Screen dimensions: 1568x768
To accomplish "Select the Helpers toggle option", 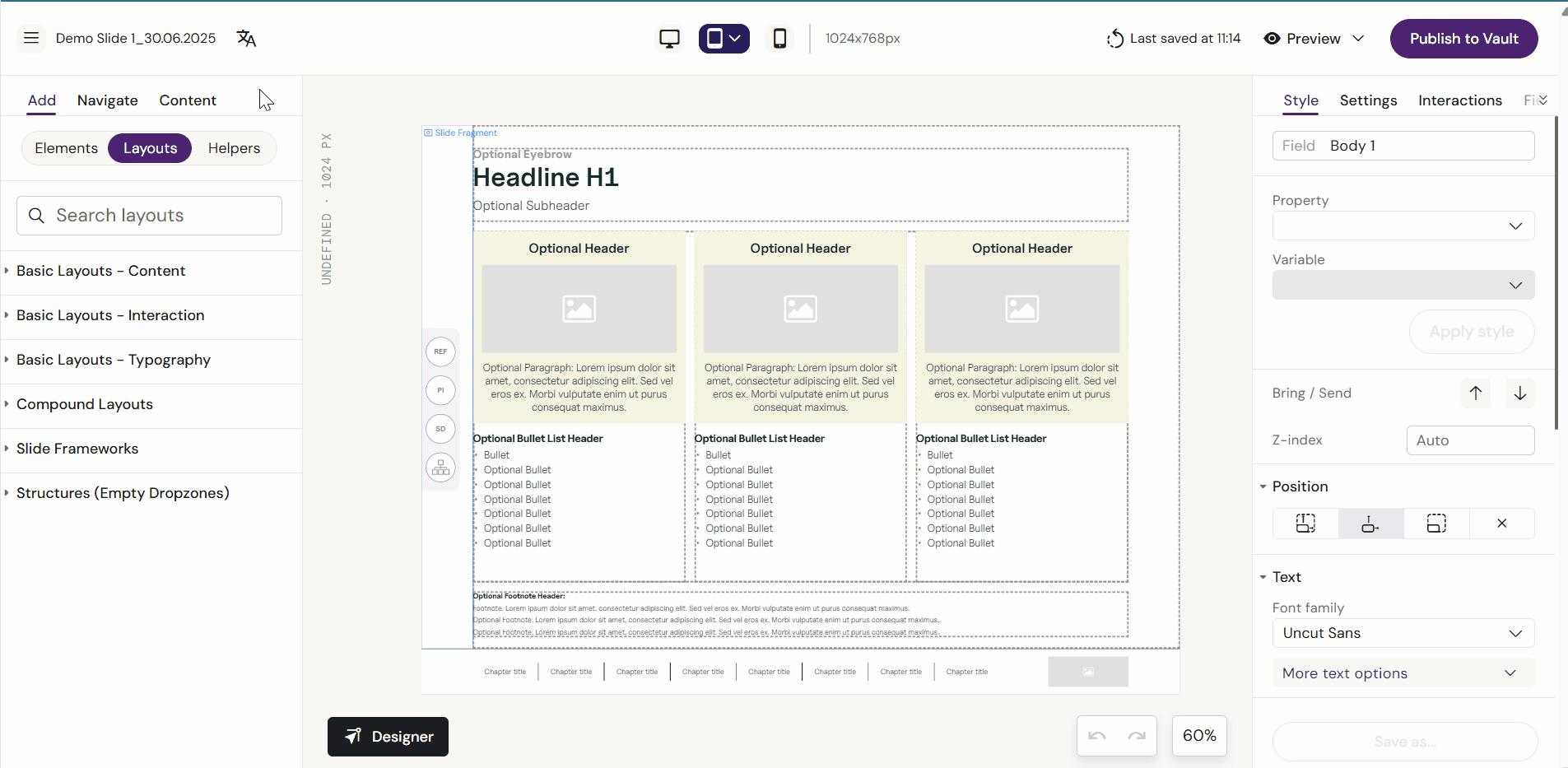I will click(234, 148).
